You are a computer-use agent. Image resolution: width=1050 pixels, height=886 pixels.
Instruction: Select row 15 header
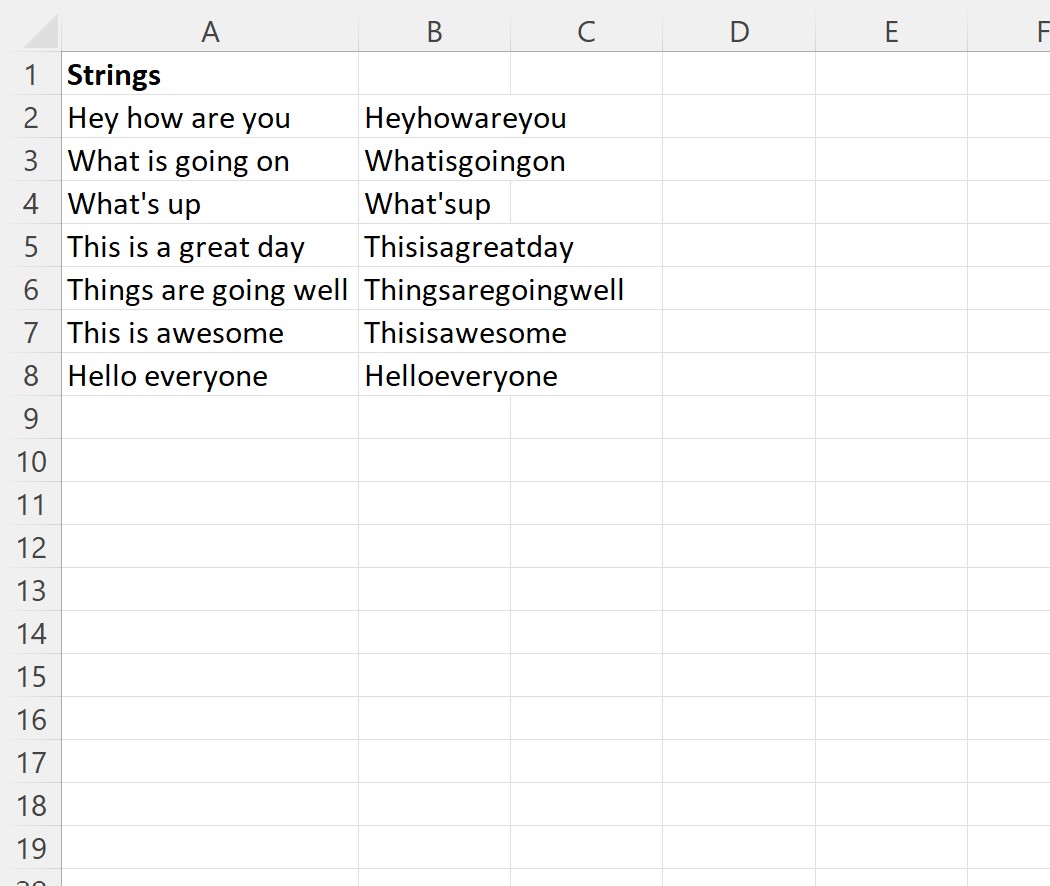[x=31, y=676]
